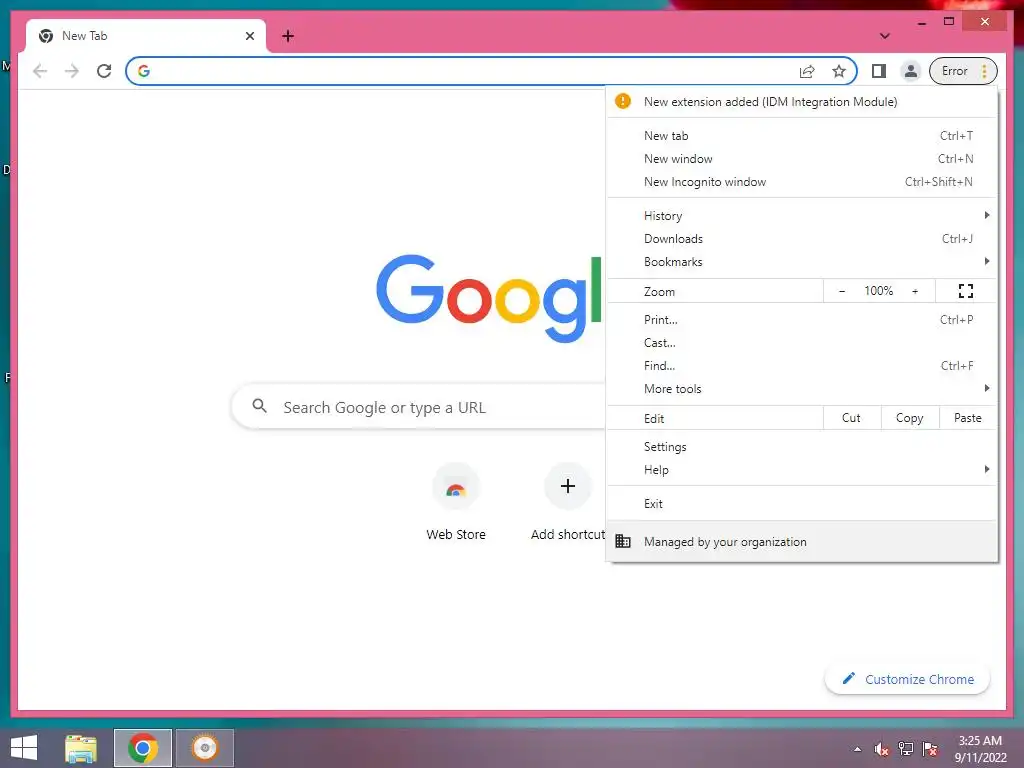The height and width of the screenshot is (768, 1024).
Task: Click the Paste button
Action: 968,418
